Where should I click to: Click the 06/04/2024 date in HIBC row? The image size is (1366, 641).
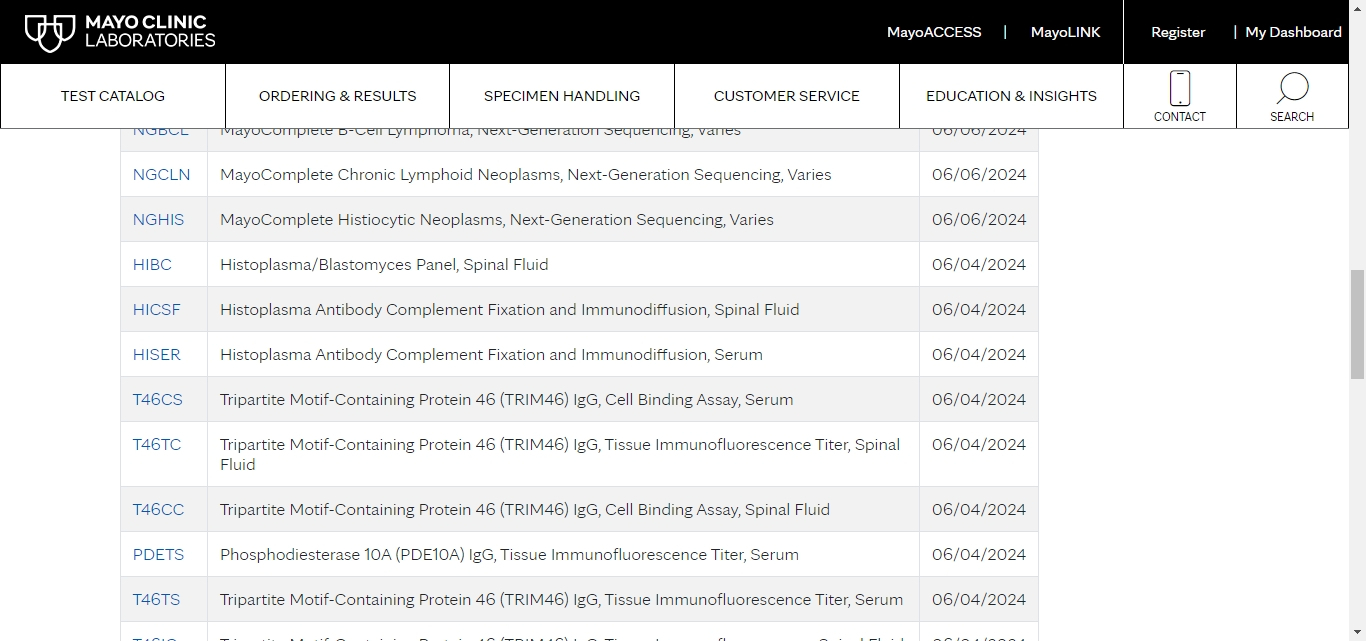(979, 265)
